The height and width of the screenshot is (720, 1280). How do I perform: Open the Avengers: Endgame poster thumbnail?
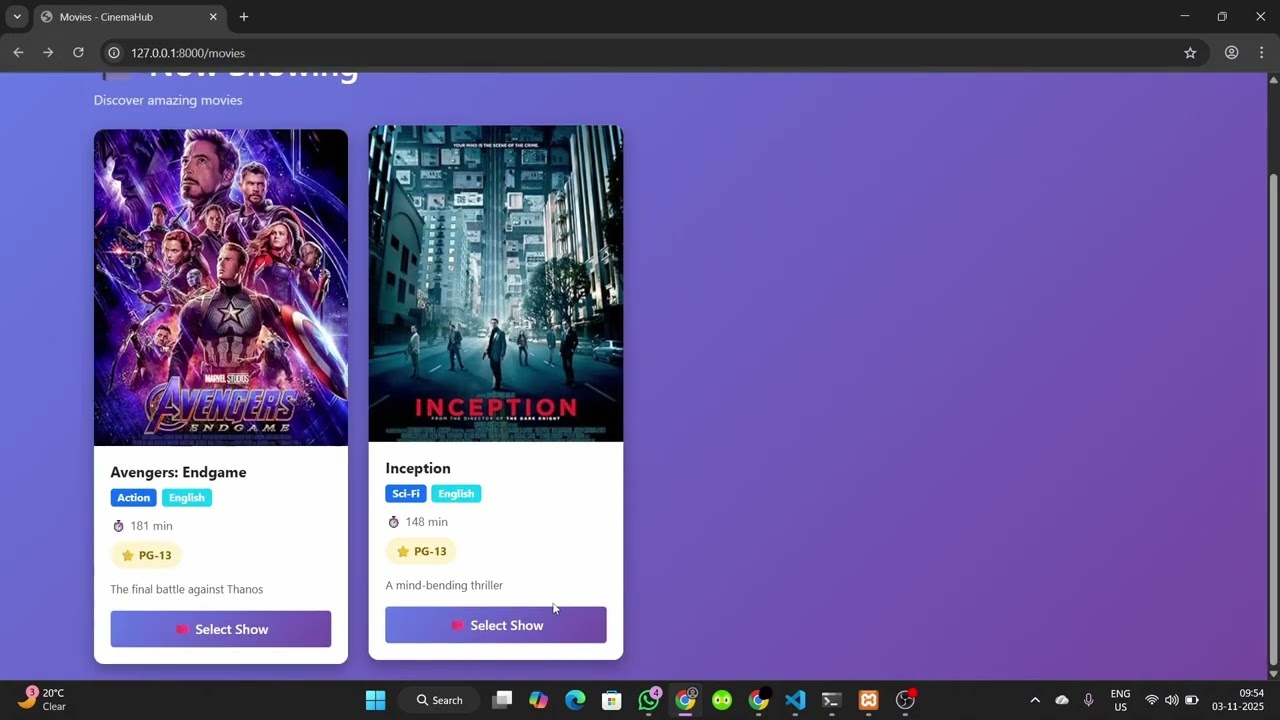click(x=221, y=288)
